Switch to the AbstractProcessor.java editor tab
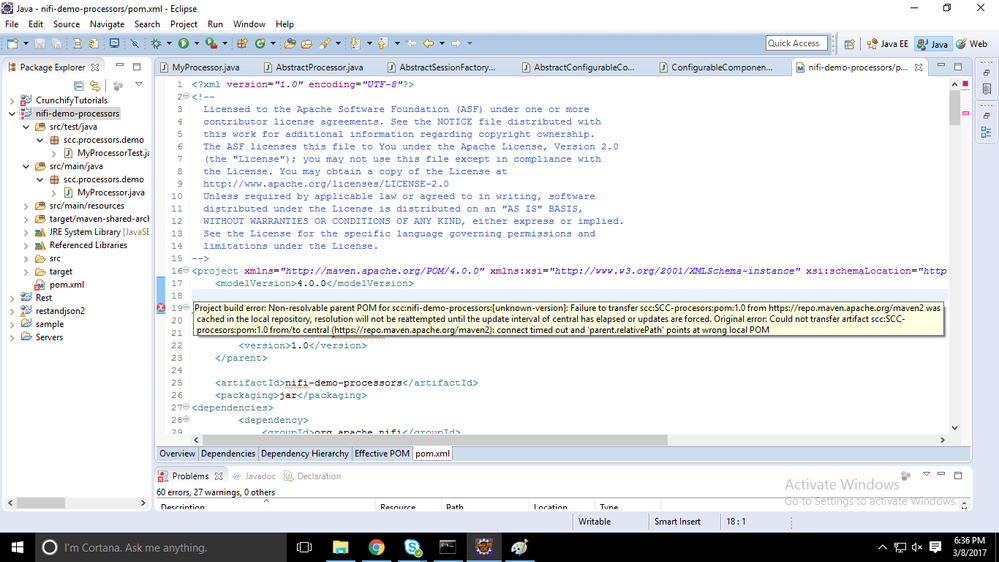Screen dimensions: 999x562 tap(314, 67)
